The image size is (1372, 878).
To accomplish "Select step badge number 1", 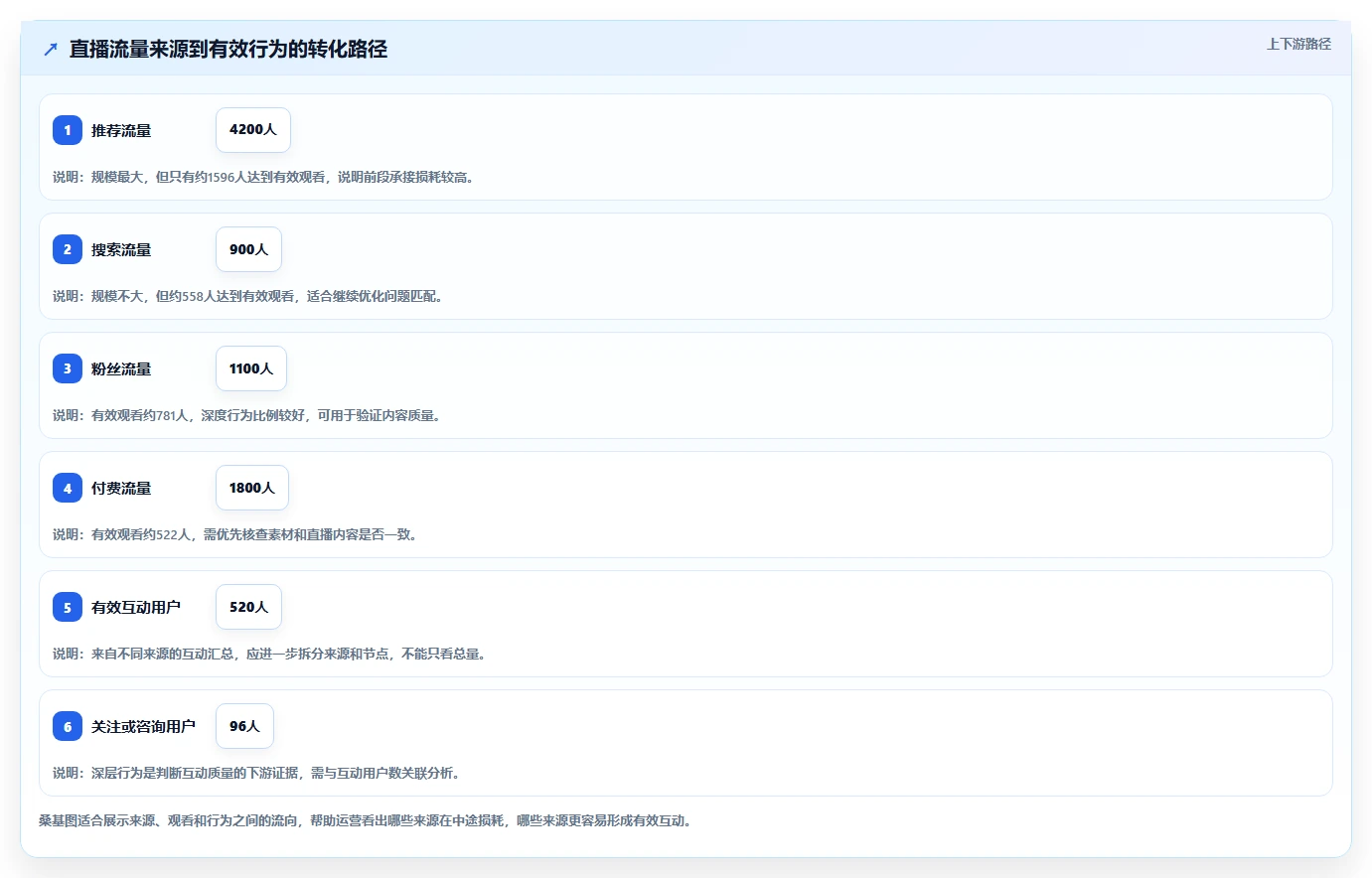I will coord(68,130).
